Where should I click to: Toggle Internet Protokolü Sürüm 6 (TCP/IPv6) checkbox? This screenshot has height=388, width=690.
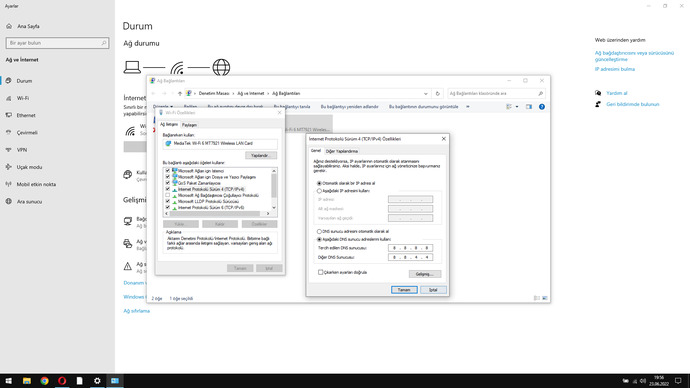(168, 207)
